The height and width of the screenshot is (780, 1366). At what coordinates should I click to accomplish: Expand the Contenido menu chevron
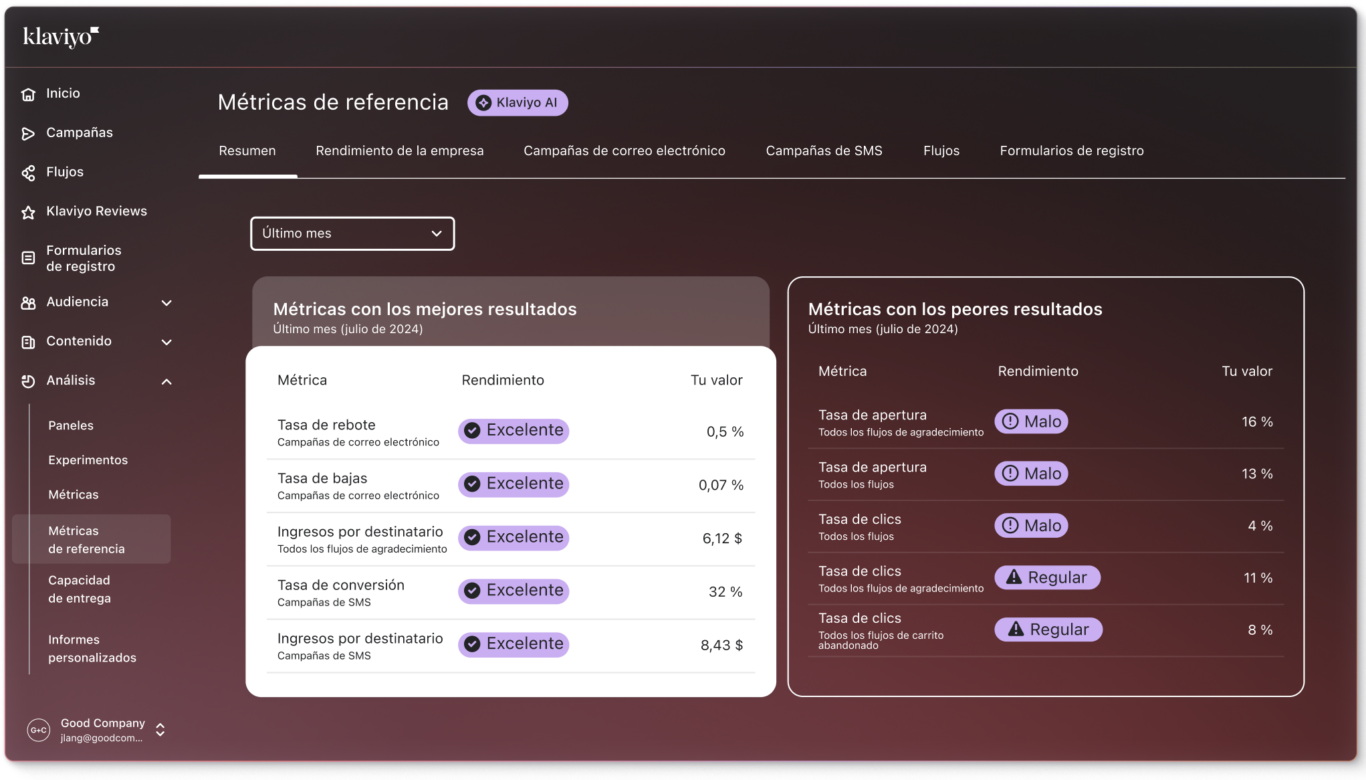coord(166,342)
